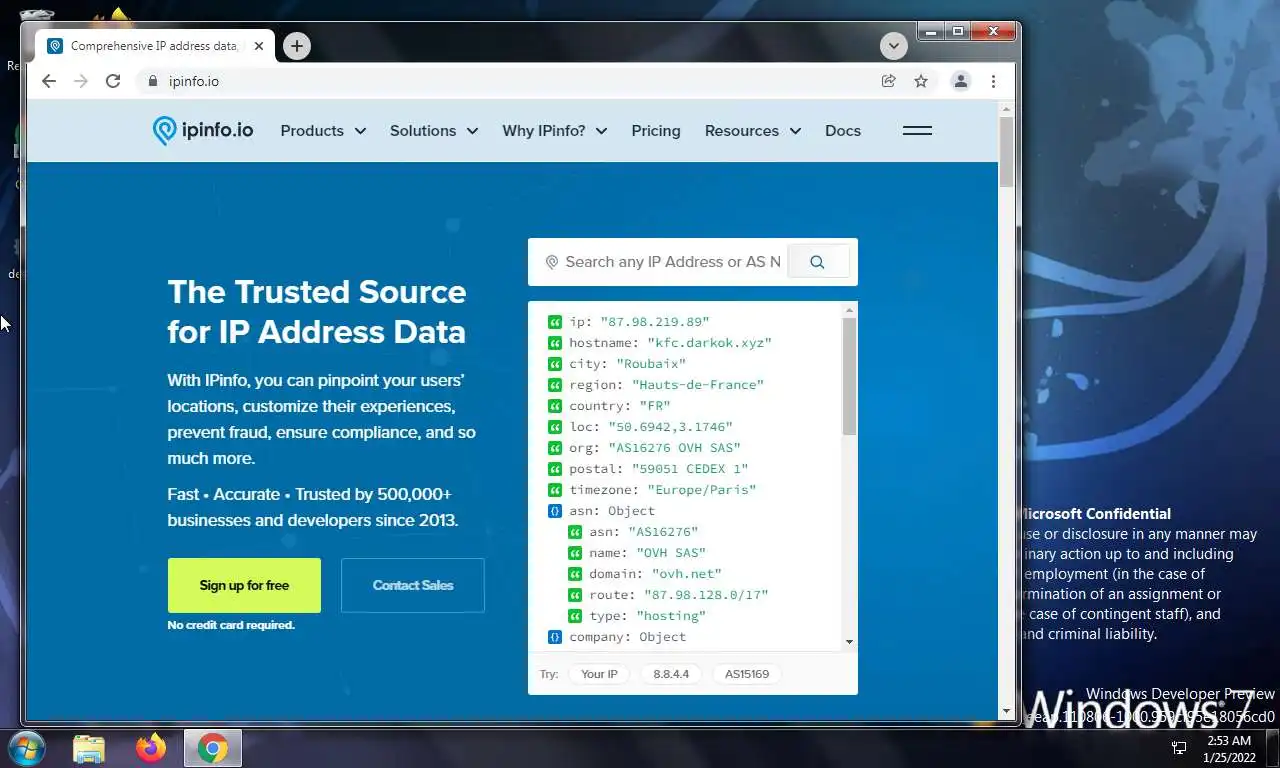Try the 8.8.4.4 example

tap(671, 674)
